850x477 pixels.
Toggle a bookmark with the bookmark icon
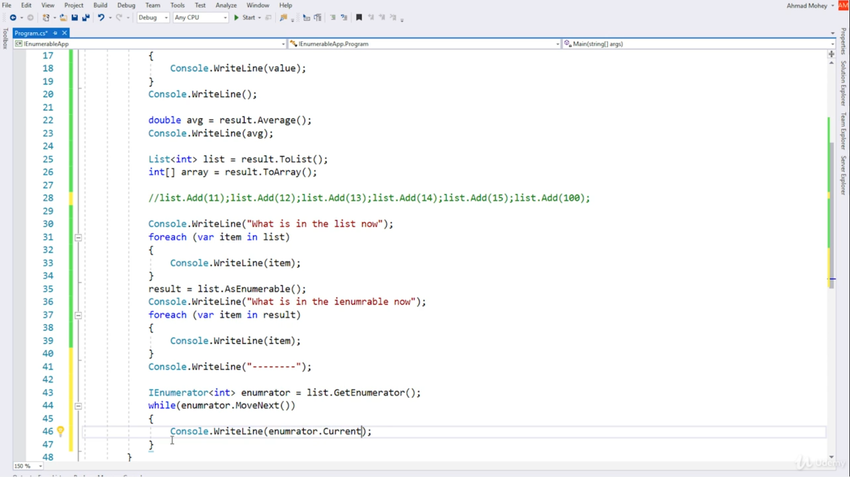[359, 17]
